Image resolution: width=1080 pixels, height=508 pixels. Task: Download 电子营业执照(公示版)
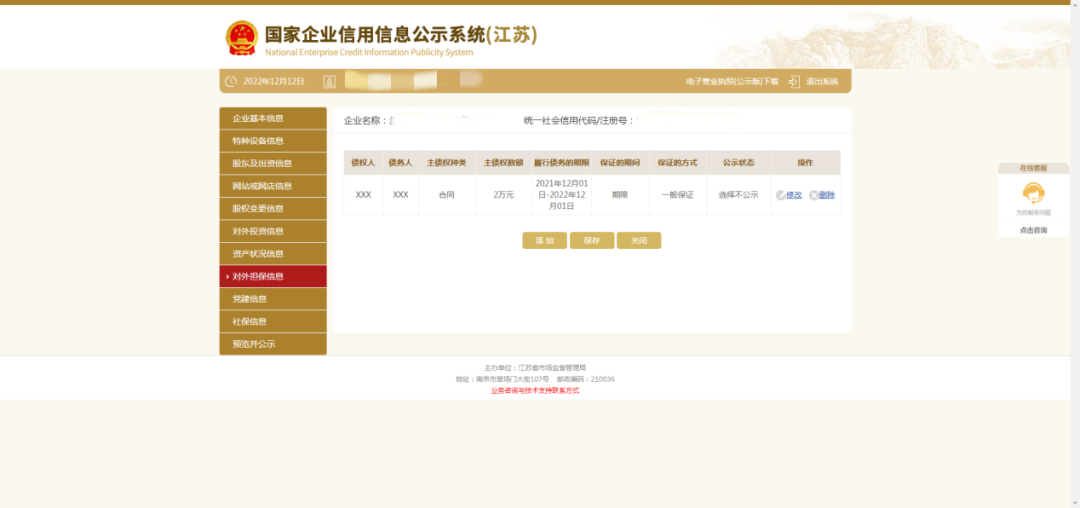tap(732, 81)
